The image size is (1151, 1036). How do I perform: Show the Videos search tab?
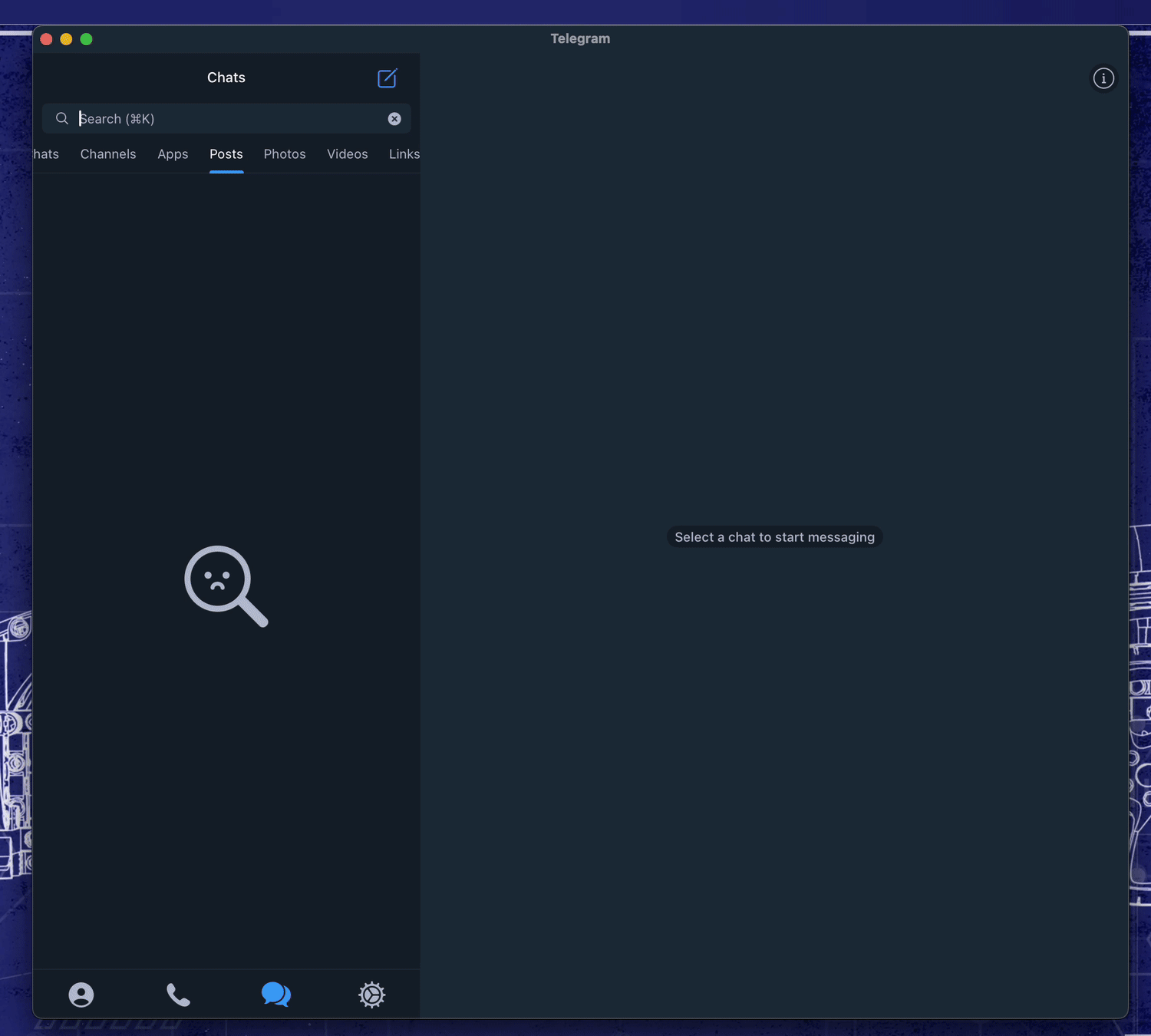click(347, 154)
